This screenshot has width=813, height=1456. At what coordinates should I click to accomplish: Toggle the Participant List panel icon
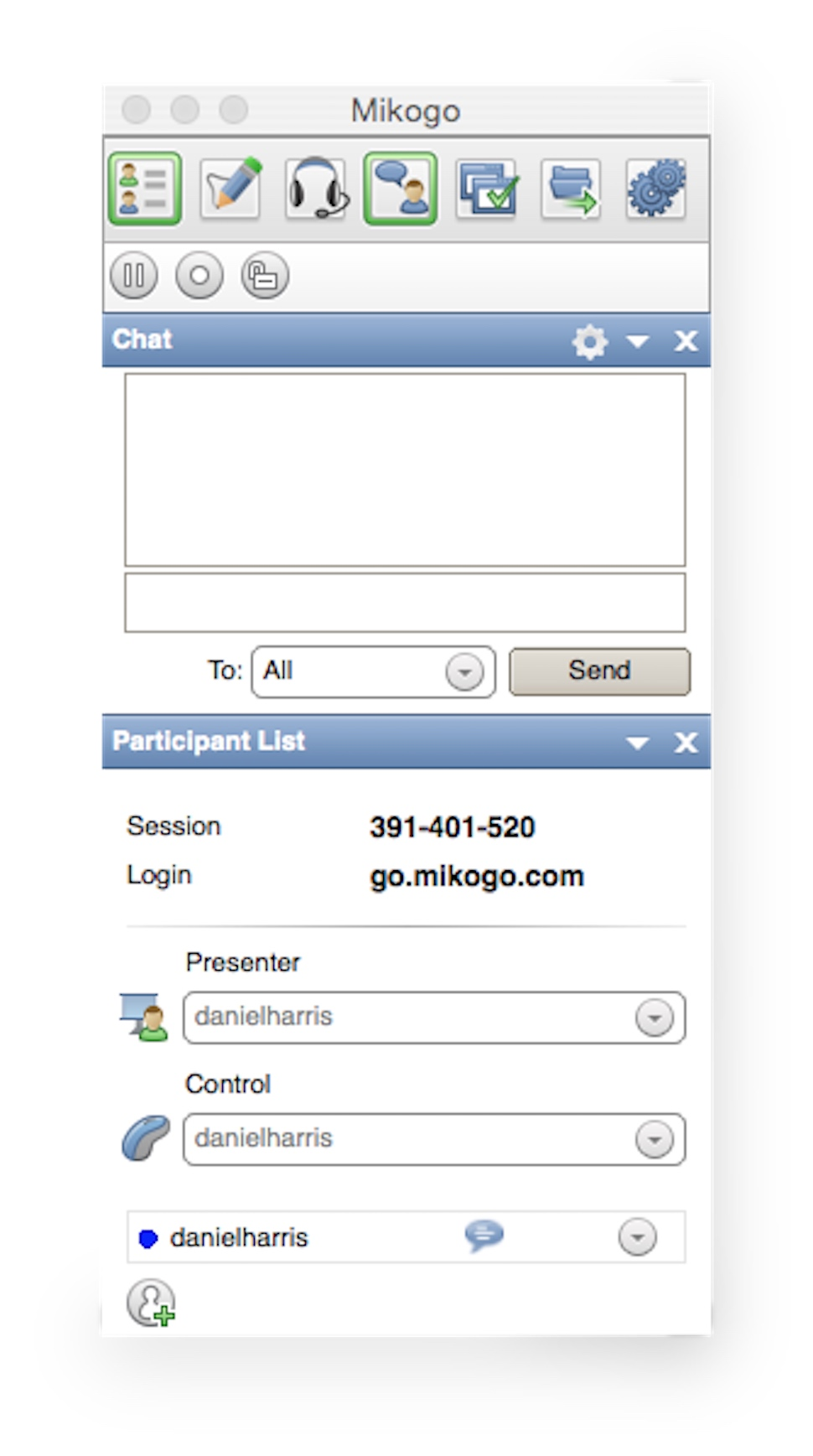click(x=144, y=189)
